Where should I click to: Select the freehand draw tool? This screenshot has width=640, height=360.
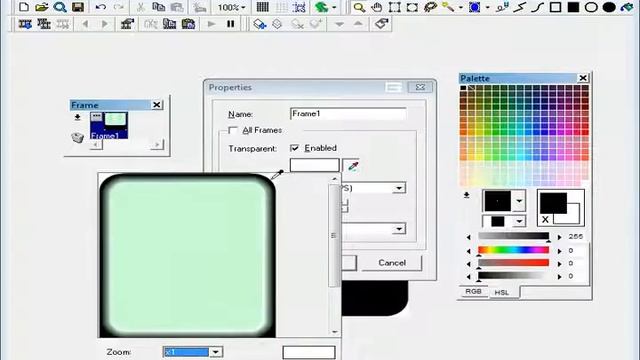(x=502, y=7)
